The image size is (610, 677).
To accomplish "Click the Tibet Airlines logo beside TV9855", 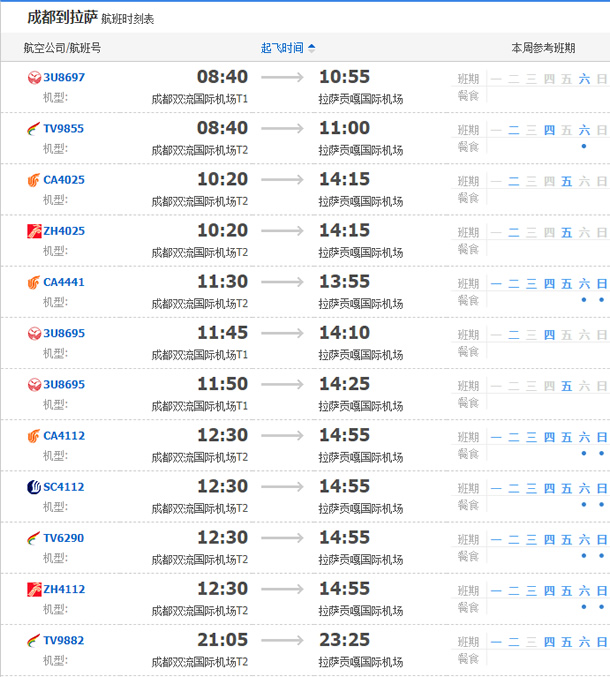I will point(34,129).
